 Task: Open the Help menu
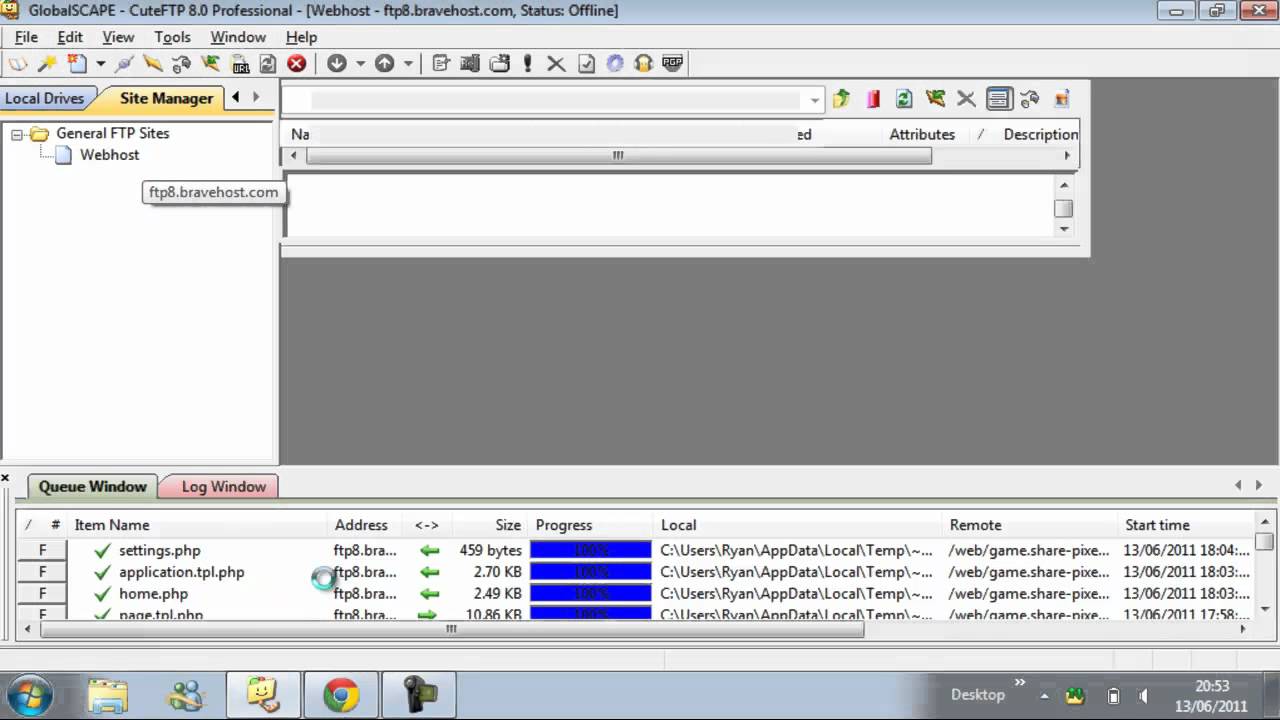click(x=301, y=37)
